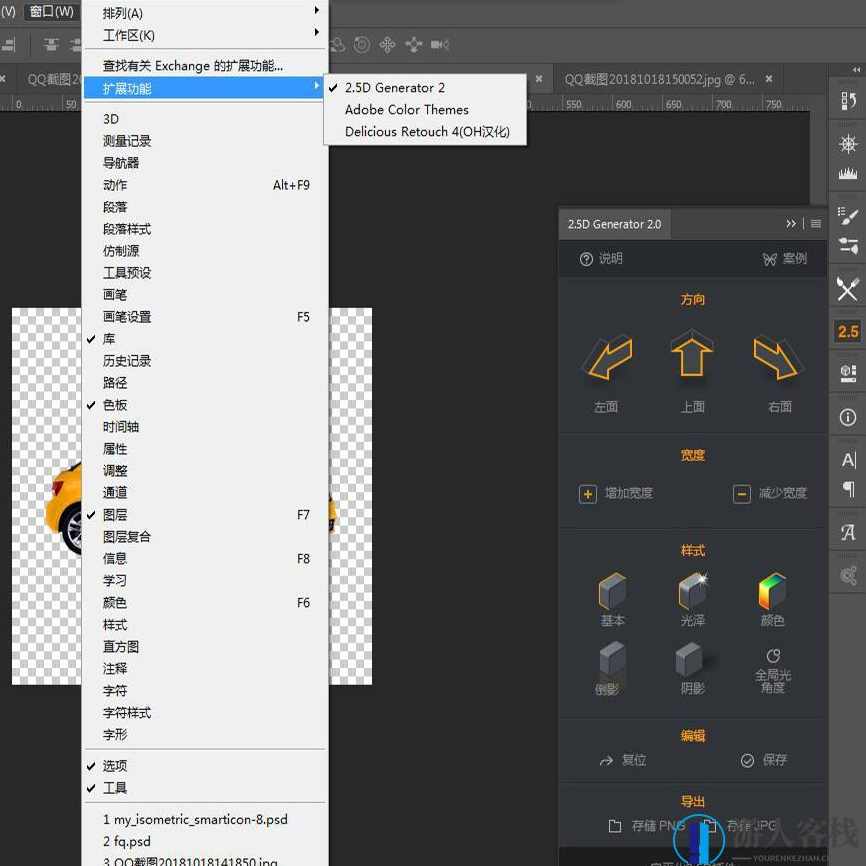Uncheck 色板 in the Window menu
The width and height of the screenshot is (866, 866).
click(113, 404)
